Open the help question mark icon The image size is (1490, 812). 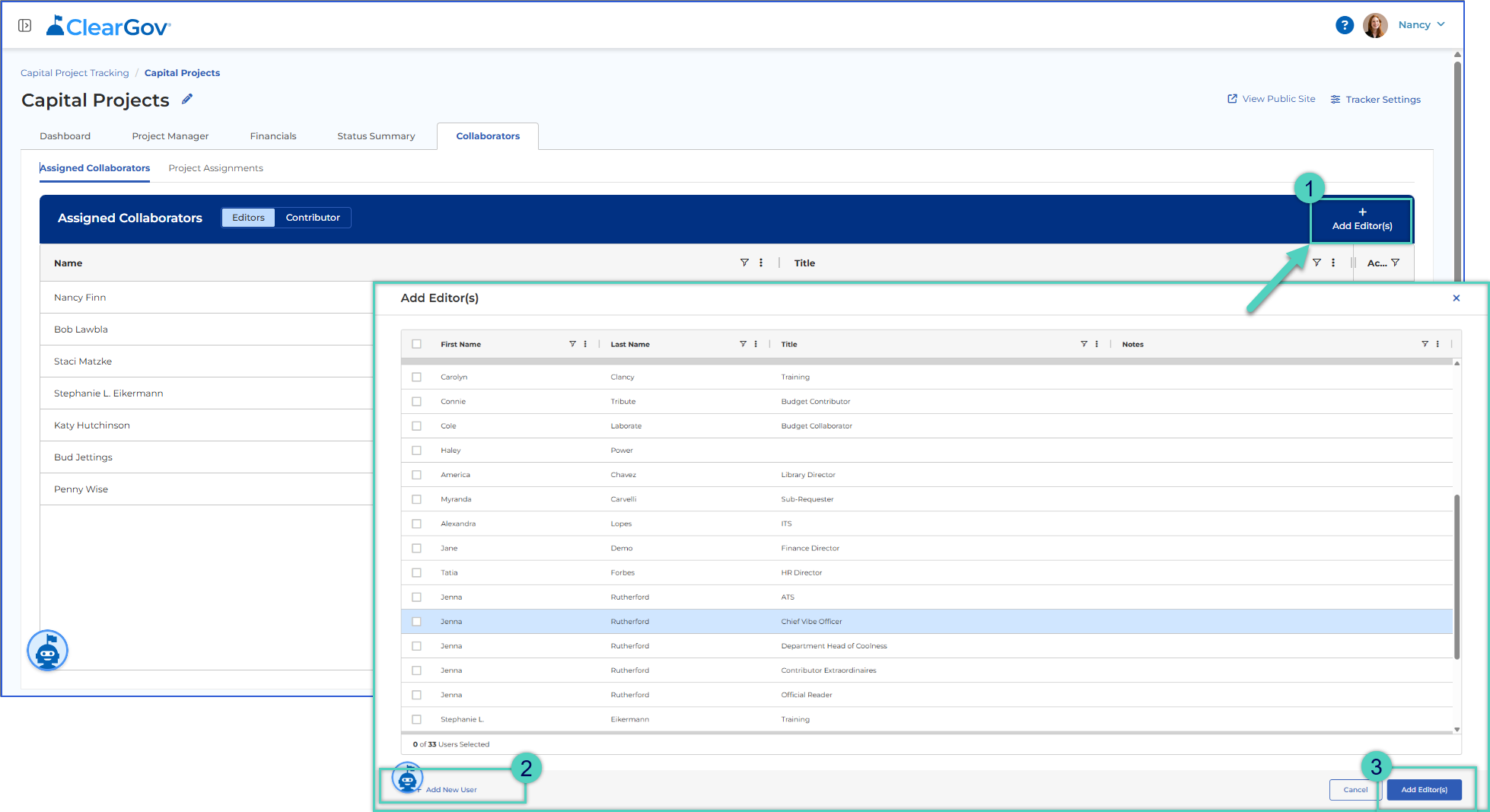tap(1345, 25)
